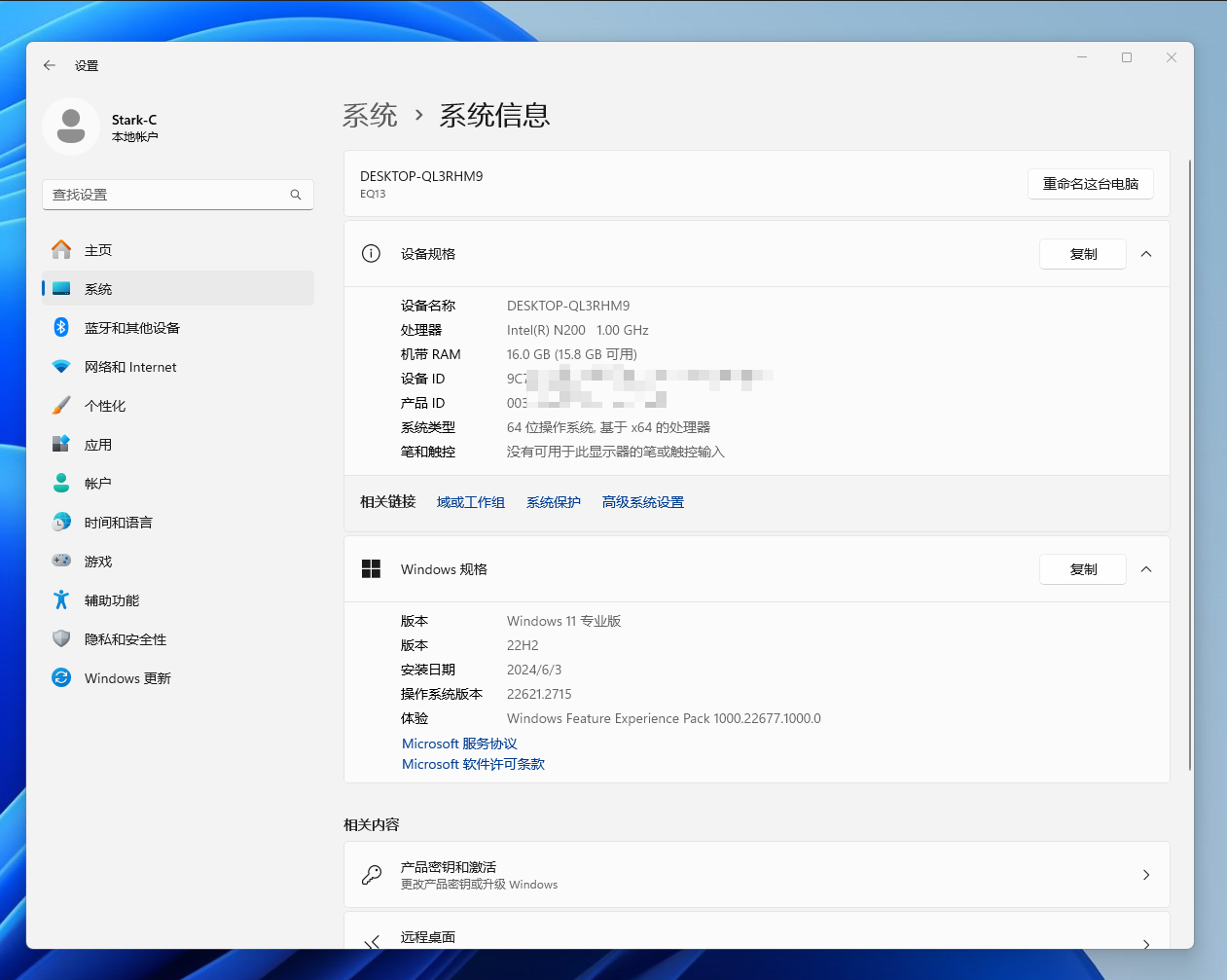
Task: Click the 相关内容 heading
Action: pos(372,824)
